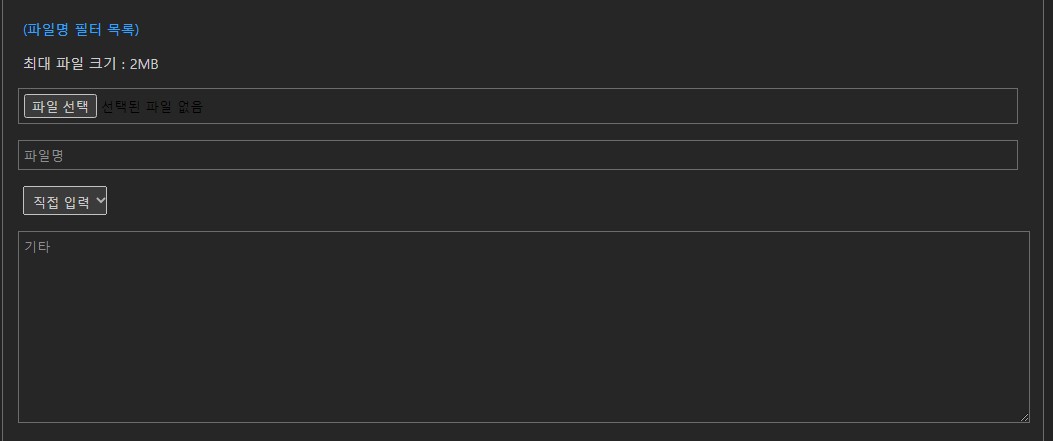
Task: Click the 파일 선택 button
Action: point(60,106)
